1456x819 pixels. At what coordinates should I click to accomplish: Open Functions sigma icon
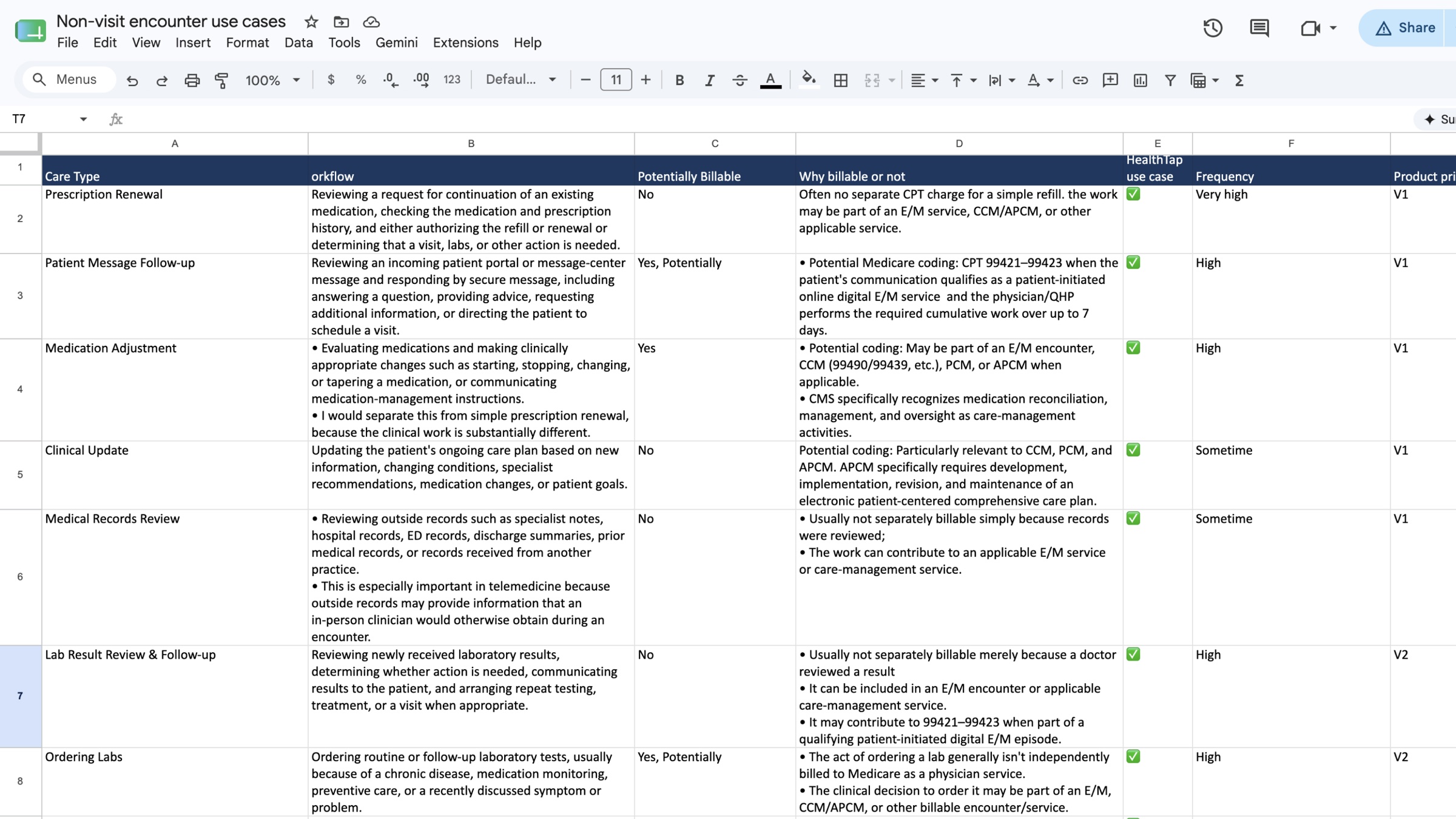click(x=1239, y=80)
